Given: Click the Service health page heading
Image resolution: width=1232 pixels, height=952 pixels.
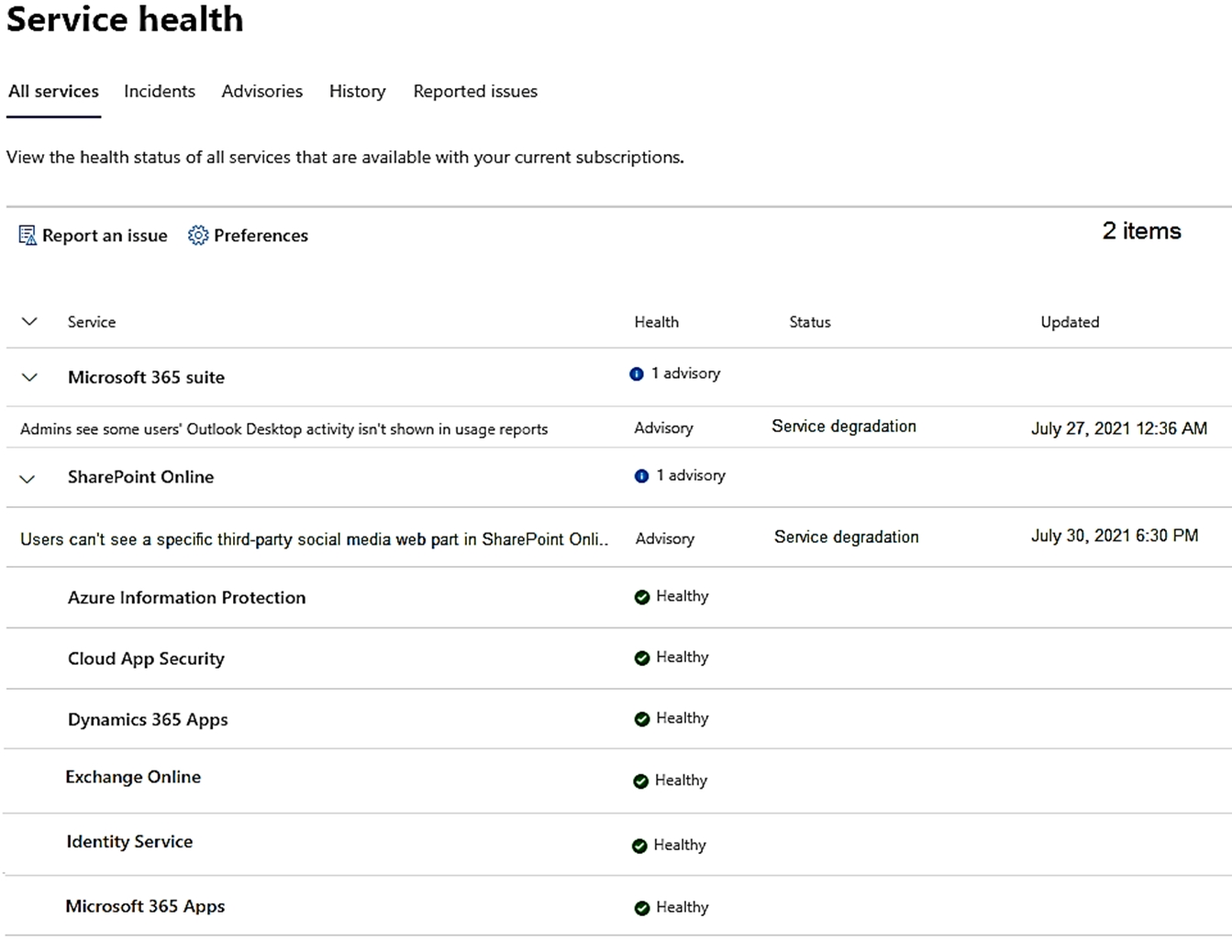Looking at the screenshot, I should tap(125, 19).
